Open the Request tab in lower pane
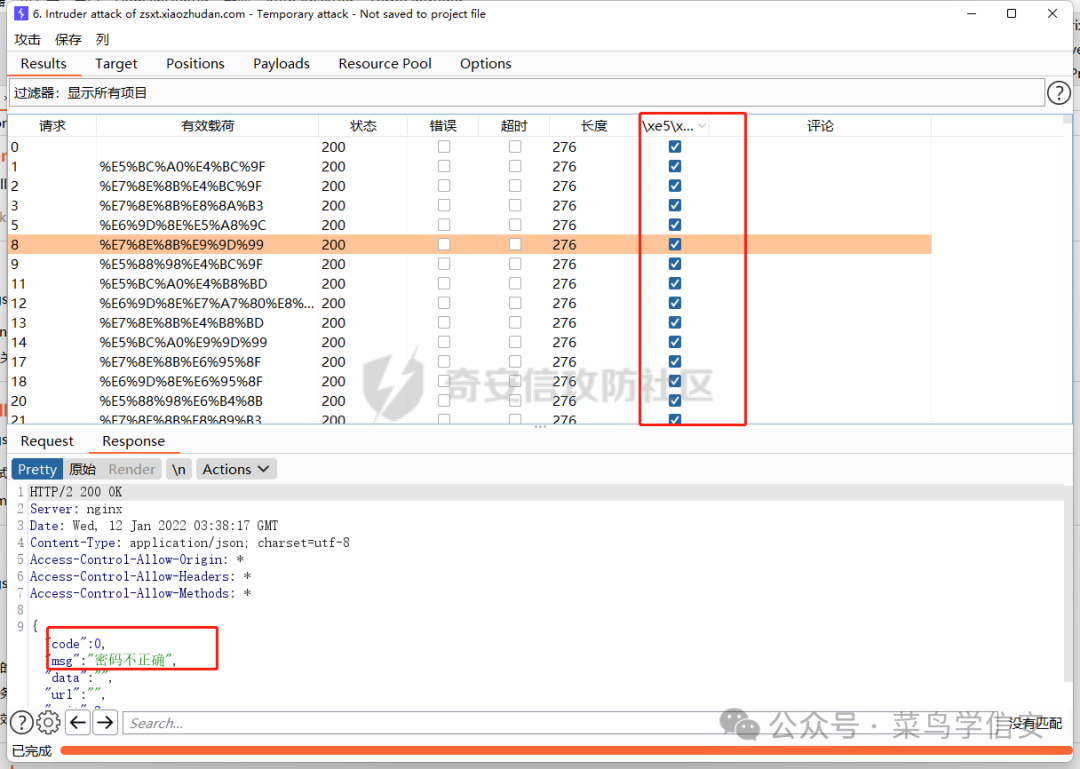Image resolution: width=1080 pixels, height=769 pixels. pos(47,441)
